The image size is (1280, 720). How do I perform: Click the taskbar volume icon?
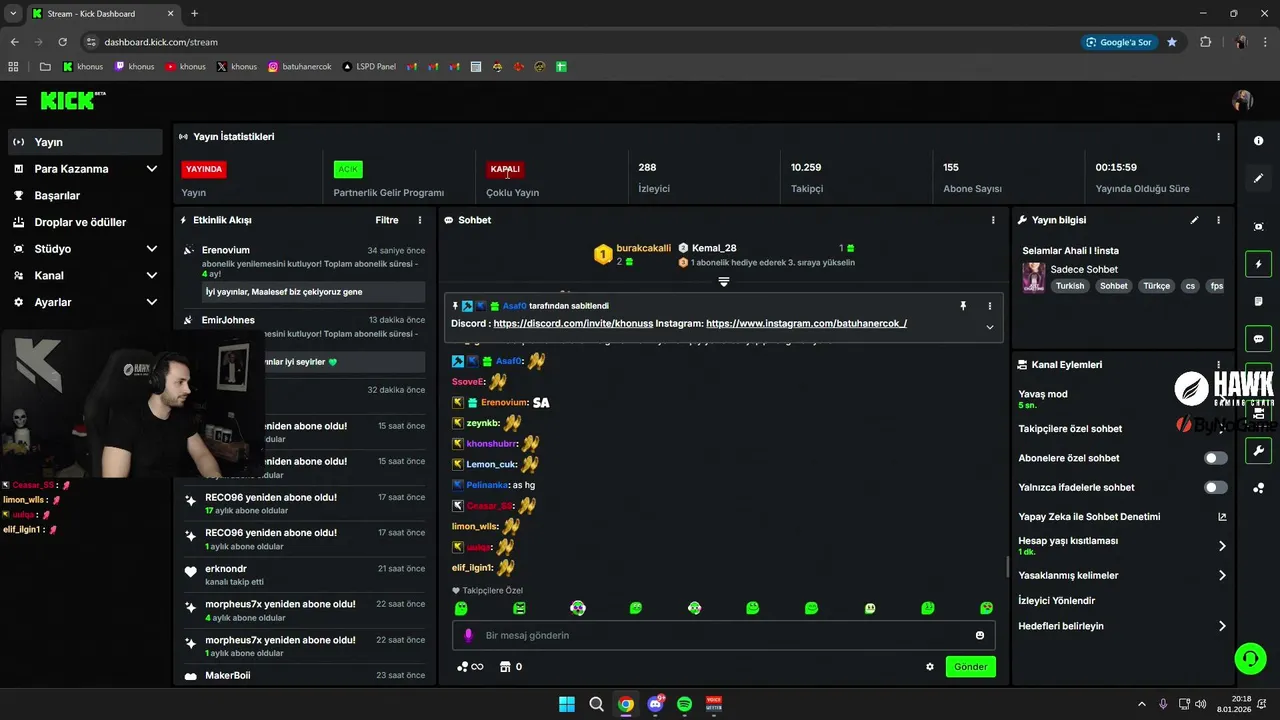[1200, 704]
